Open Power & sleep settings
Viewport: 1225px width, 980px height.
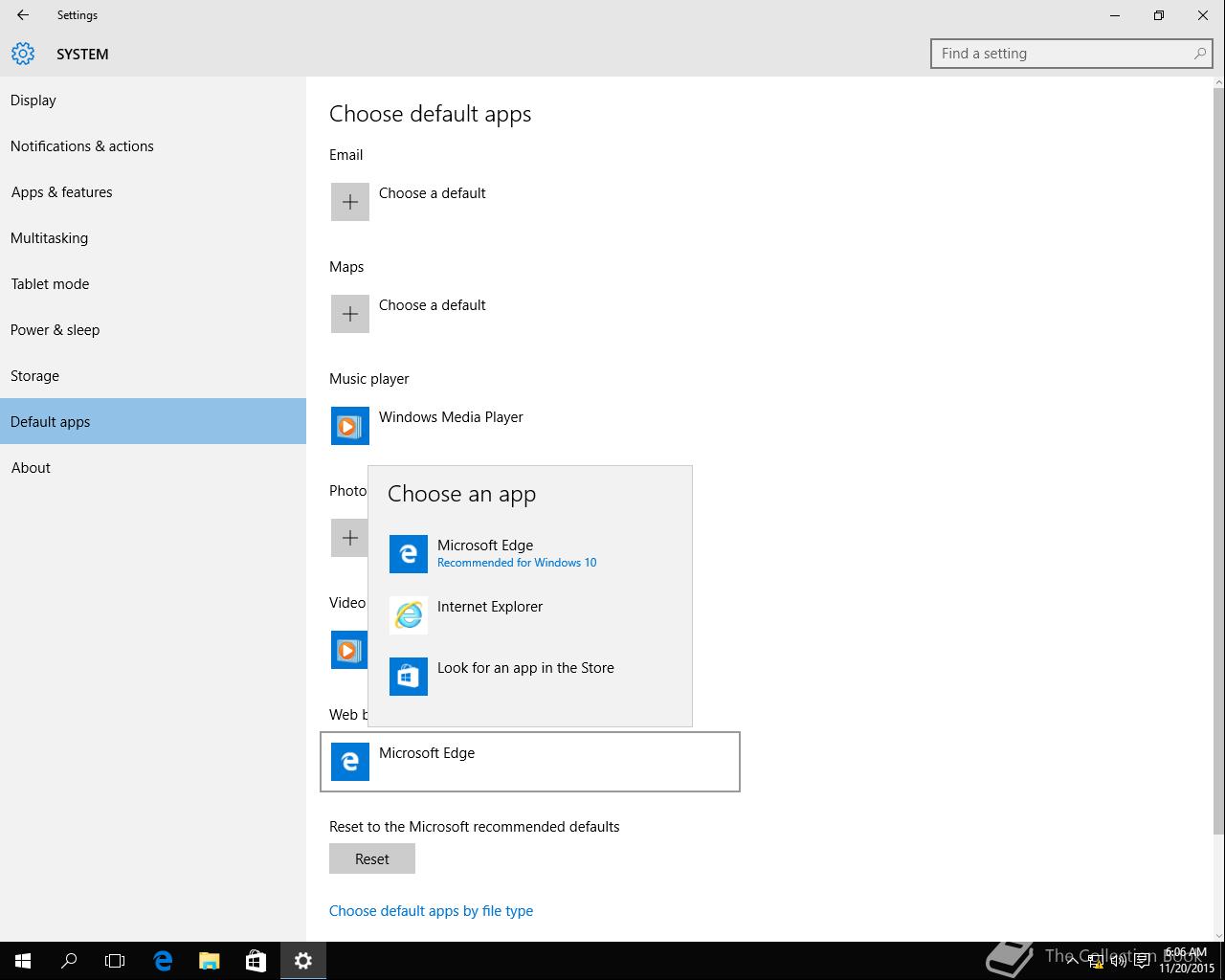pyautogui.click(x=153, y=329)
